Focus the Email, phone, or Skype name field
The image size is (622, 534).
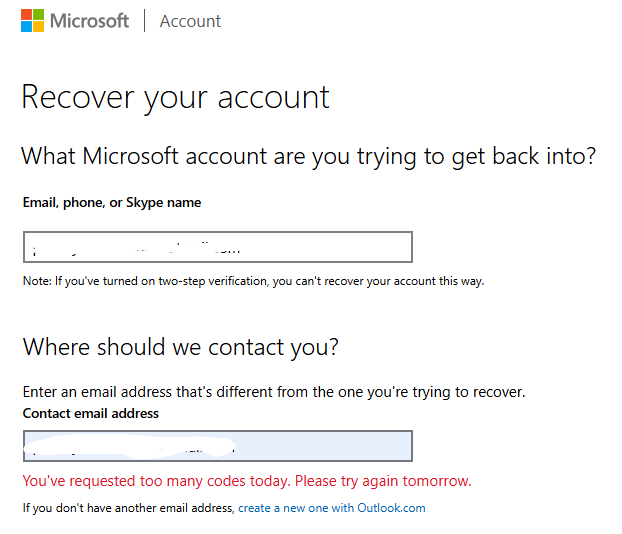point(218,247)
